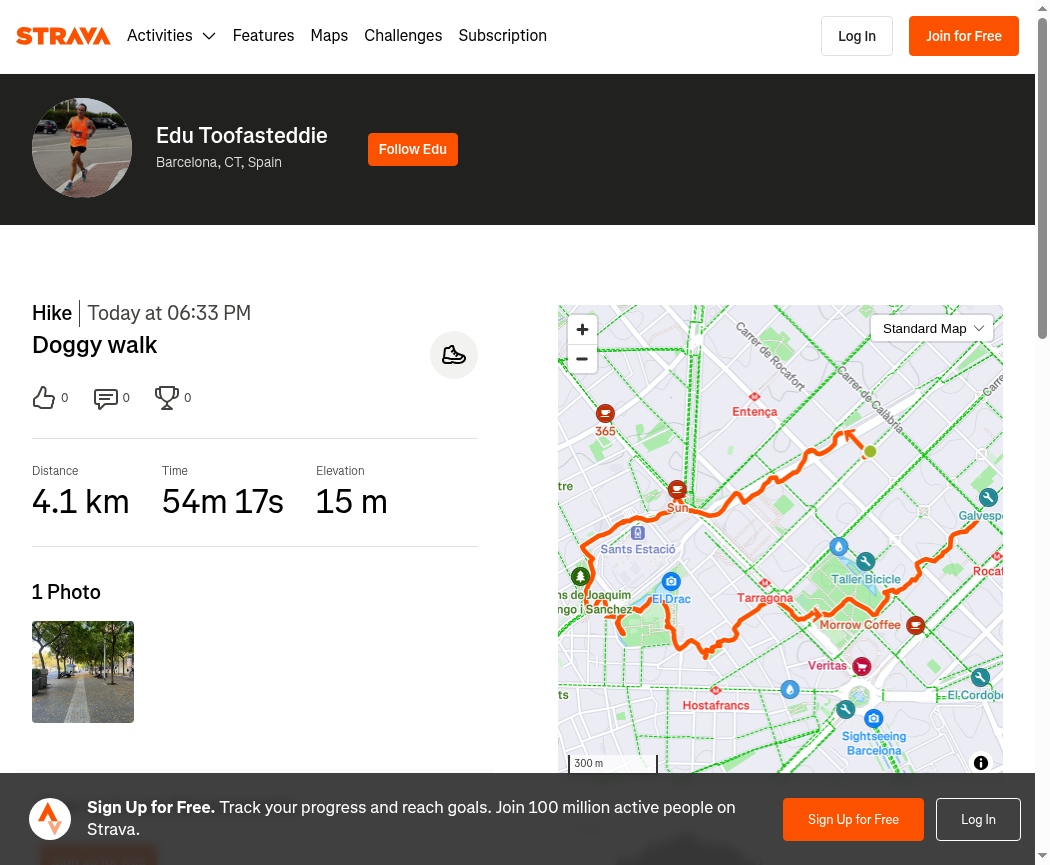Image resolution: width=1050 pixels, height=865 pixels.
Task: Open the map info icon
Action: [x=981, y=763]
